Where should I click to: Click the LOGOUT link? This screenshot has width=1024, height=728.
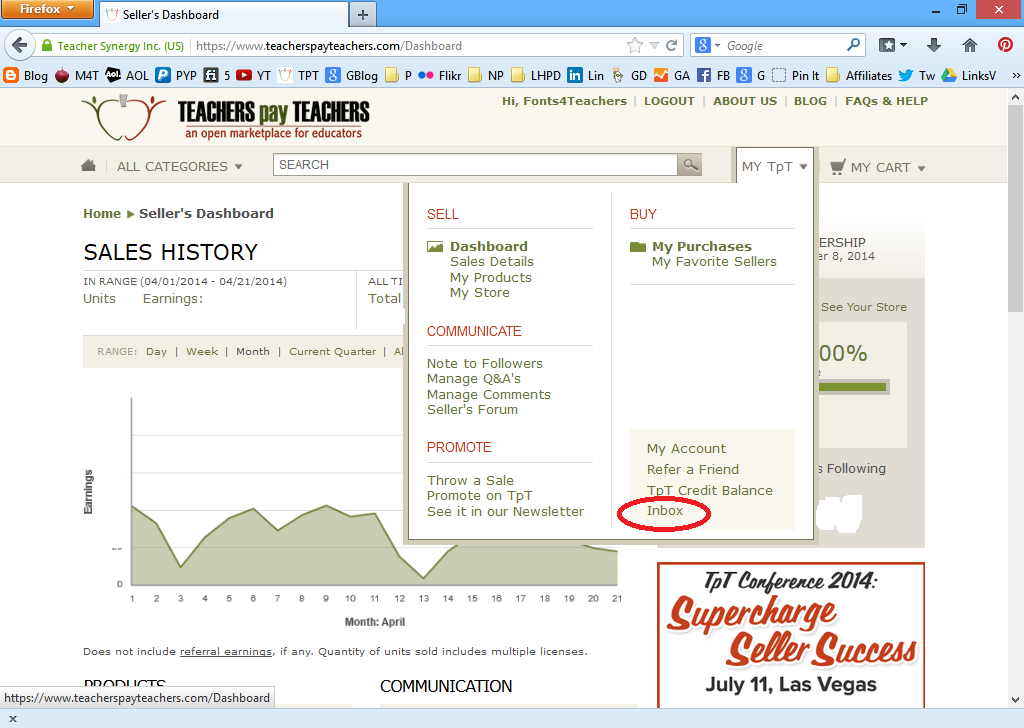(669, 101)
